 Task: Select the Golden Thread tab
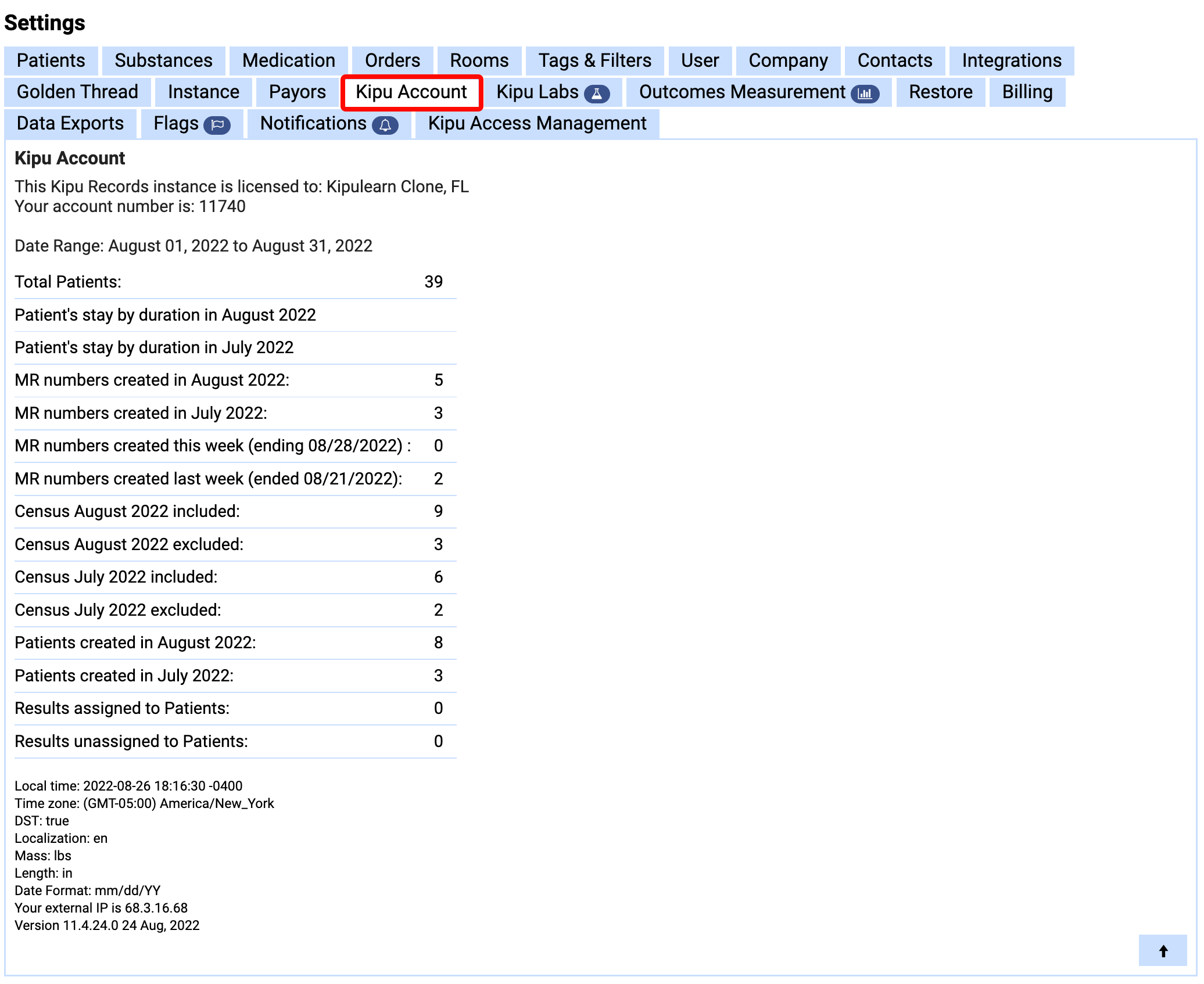point(78,92)
